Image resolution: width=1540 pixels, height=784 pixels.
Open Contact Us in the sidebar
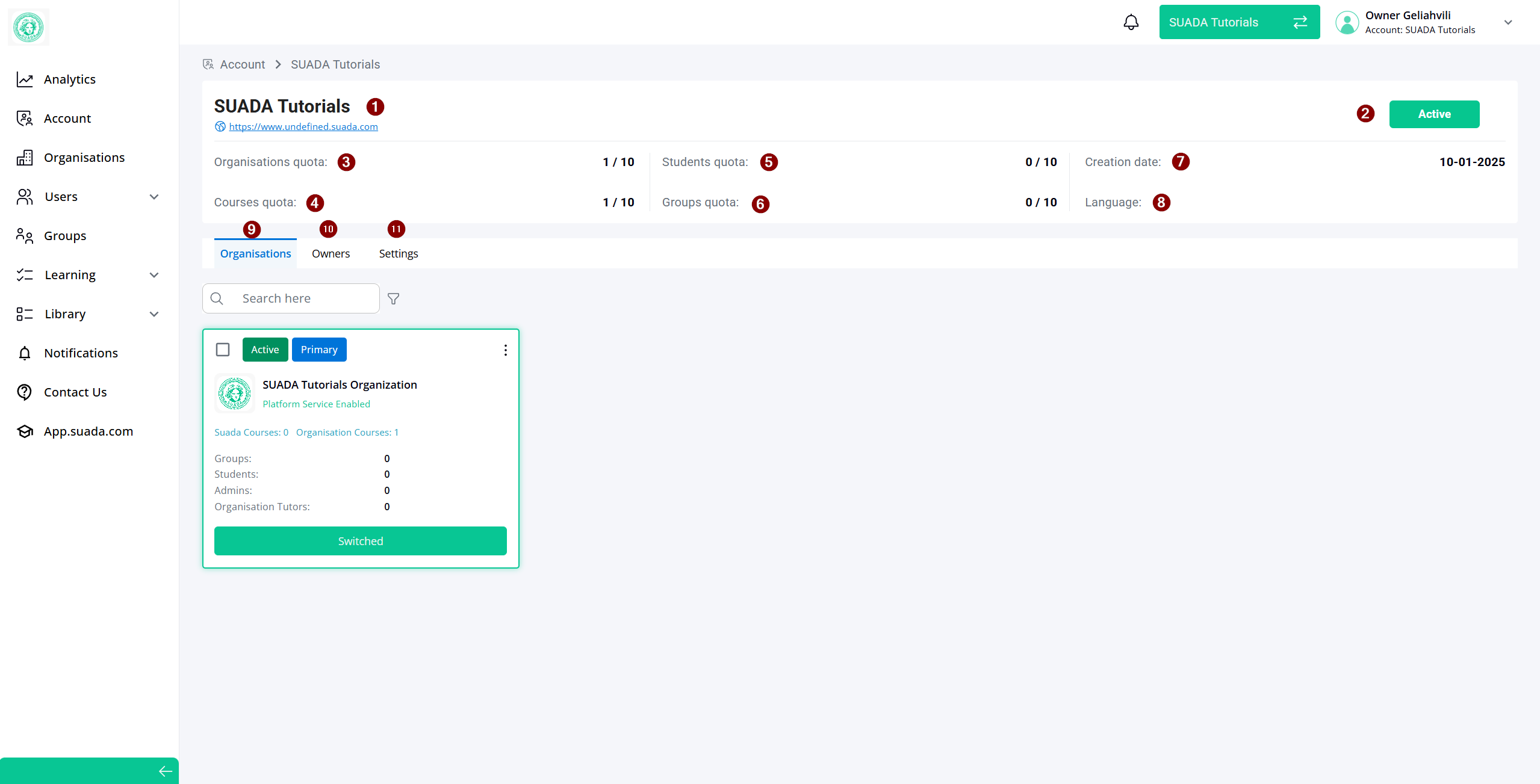75,392
